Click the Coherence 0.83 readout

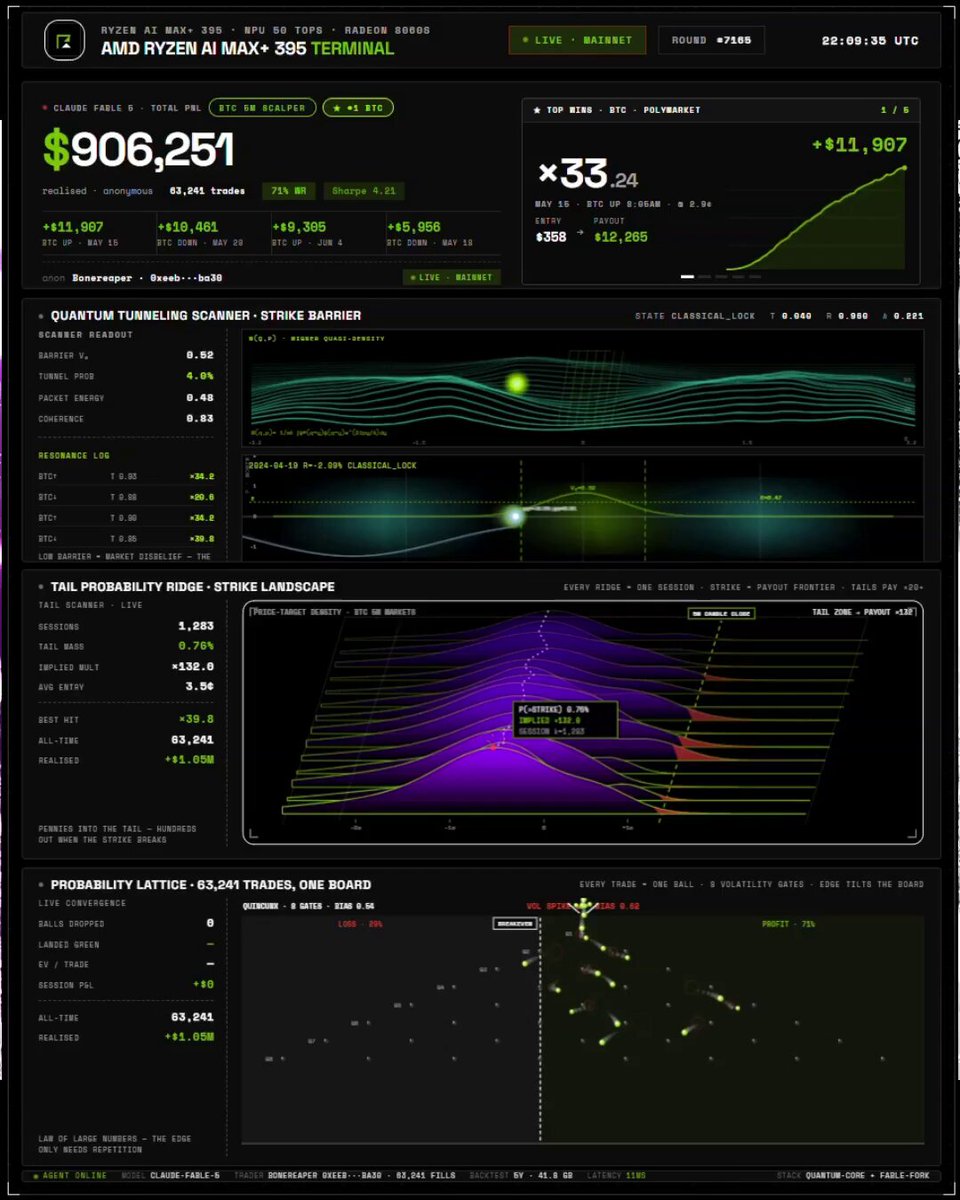pos(126,418)
